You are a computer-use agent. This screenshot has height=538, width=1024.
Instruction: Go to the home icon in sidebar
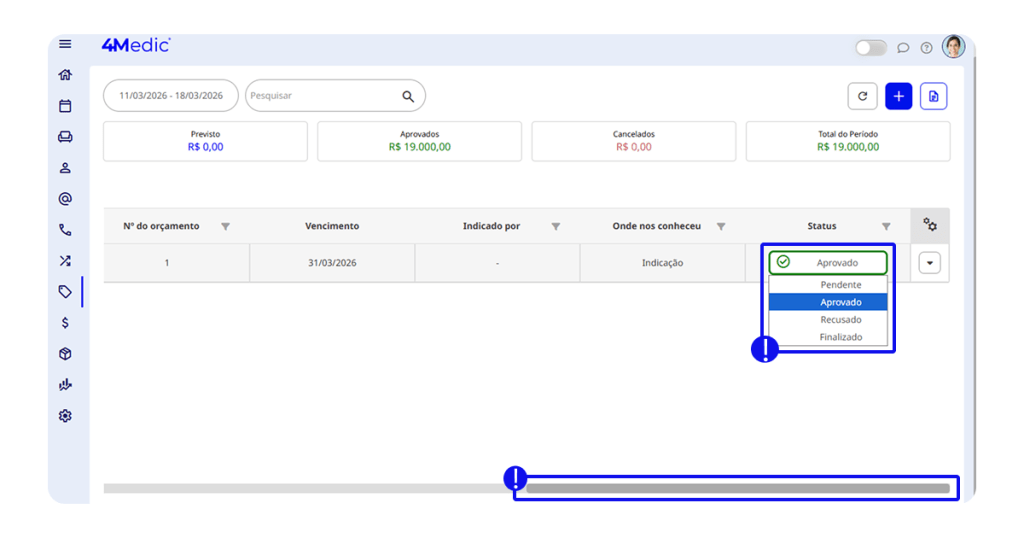click(65, 75)
